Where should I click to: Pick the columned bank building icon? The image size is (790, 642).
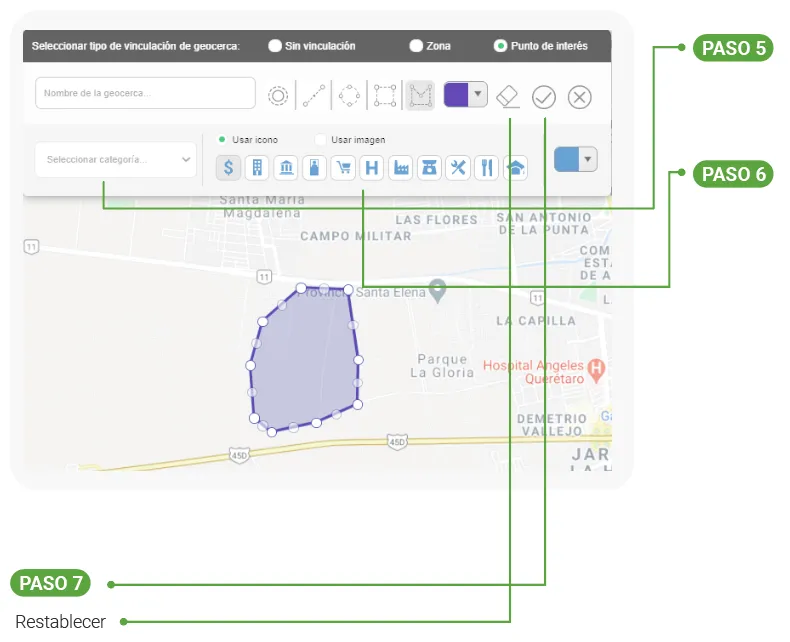[x=286, y=167]
